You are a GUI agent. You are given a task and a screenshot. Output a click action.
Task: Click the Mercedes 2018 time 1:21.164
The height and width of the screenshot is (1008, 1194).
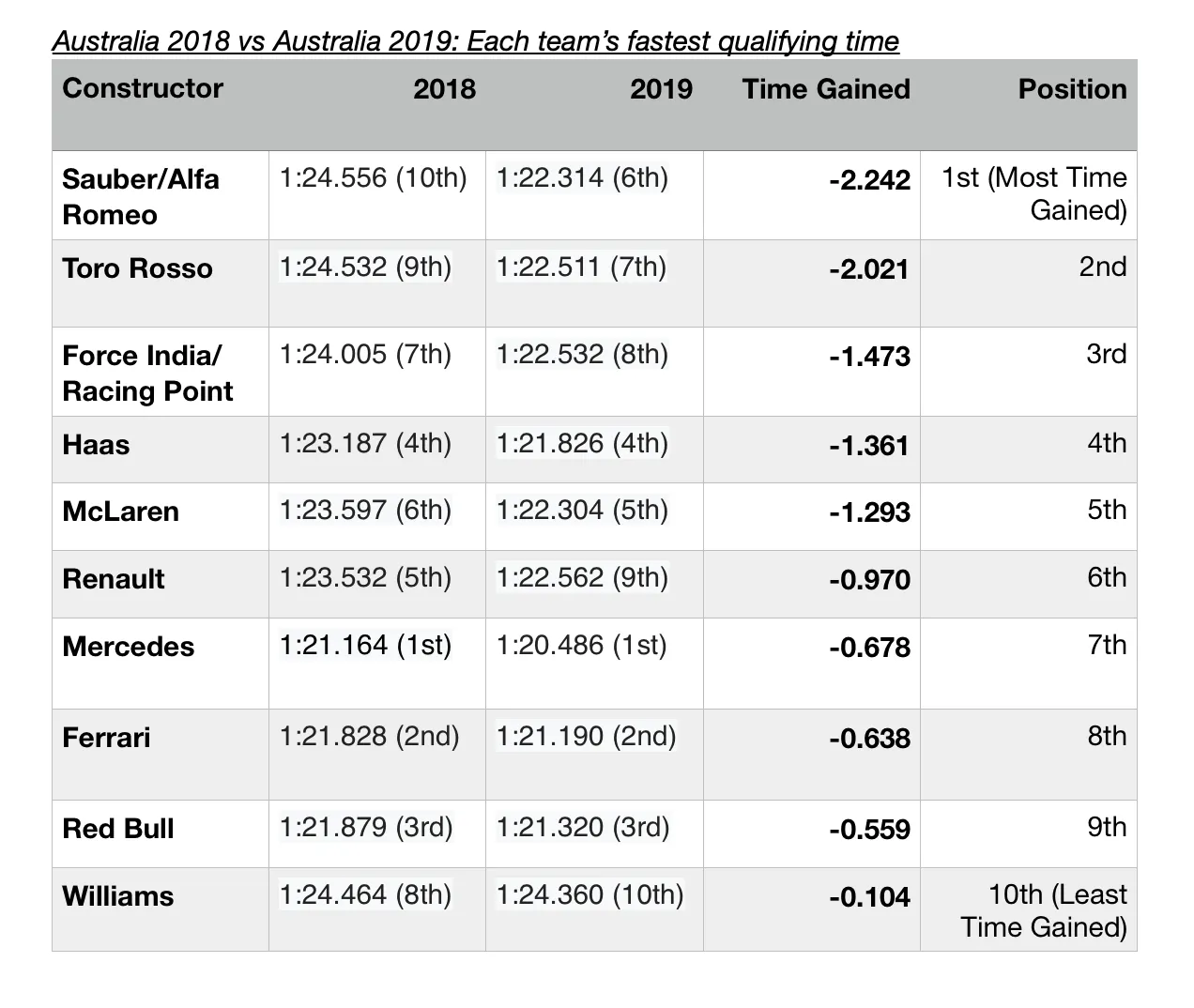click(x=365, y=645)
